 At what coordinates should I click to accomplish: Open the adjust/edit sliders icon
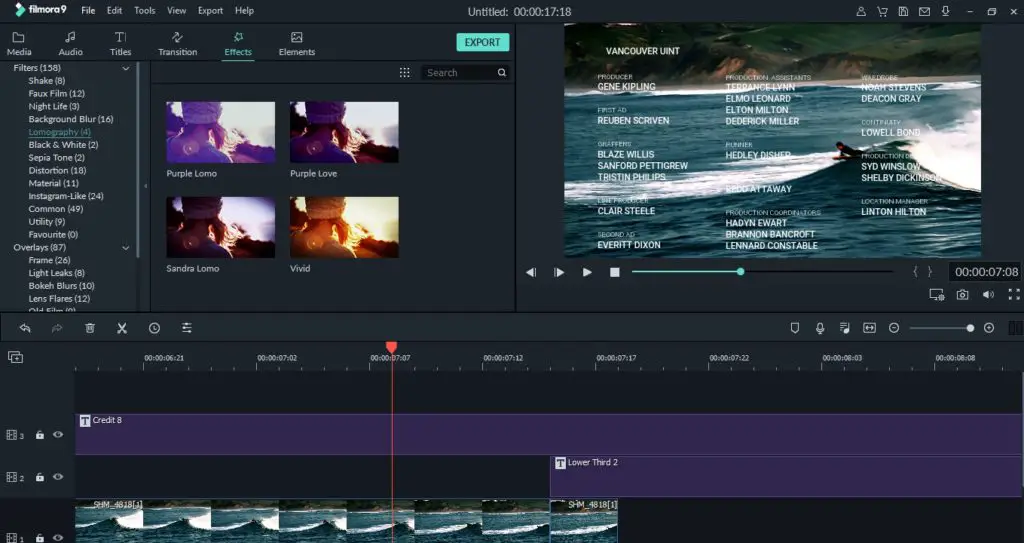187,328
